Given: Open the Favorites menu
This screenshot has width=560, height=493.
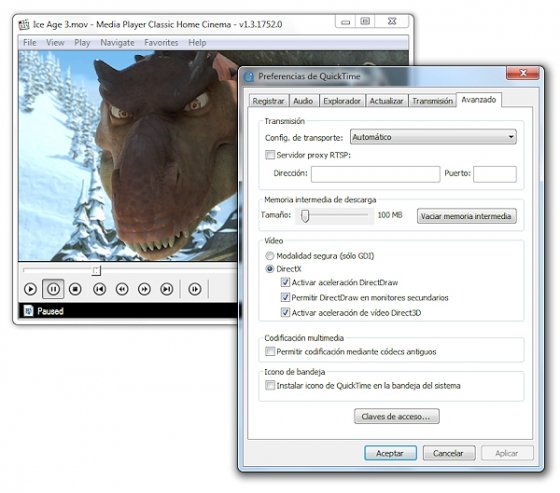Looking at the screenshot, I should click(161, 43).
